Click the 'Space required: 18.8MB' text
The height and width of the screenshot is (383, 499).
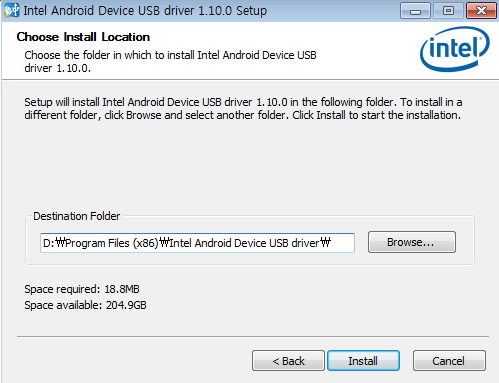click(82, 289)
